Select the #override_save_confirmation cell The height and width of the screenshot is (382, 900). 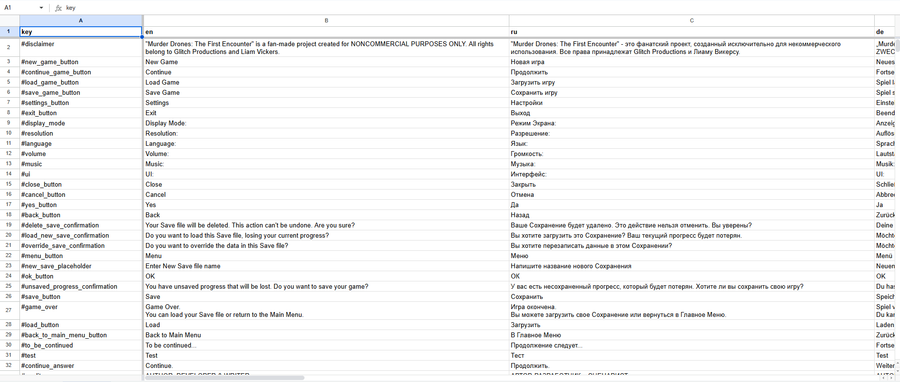click(x=81, y=245)
